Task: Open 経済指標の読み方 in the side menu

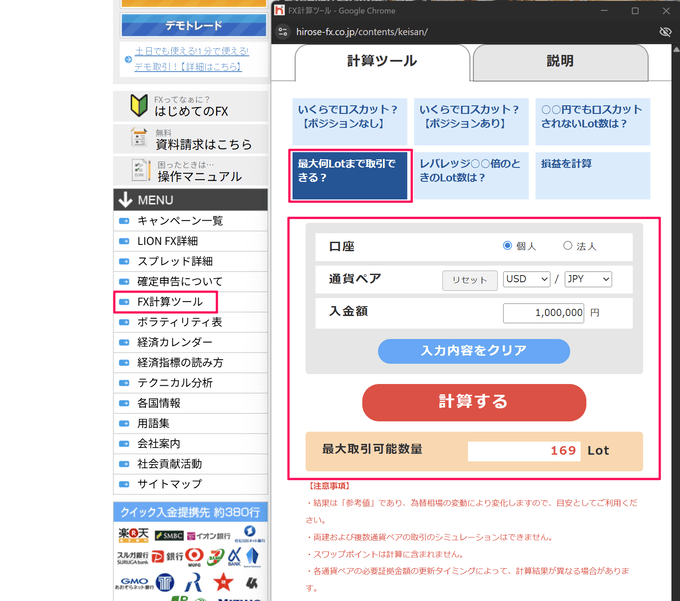Action: (190, 363)
